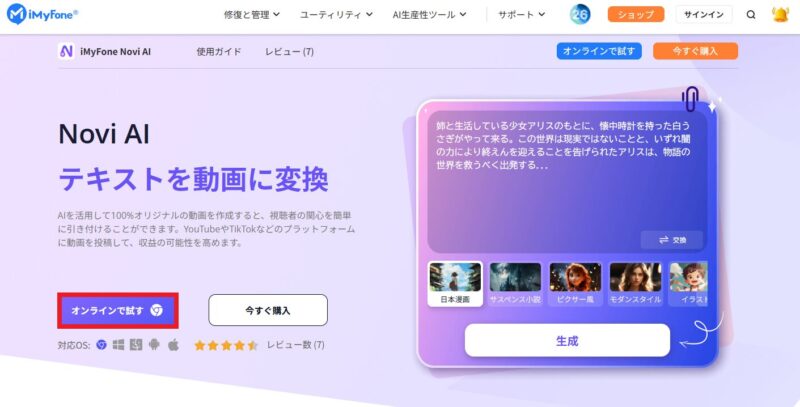Click the Windows OS icon

tap(118, 345)
